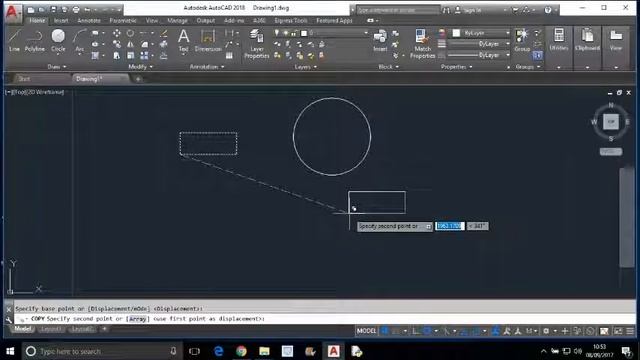This screenshot has width=640, height=360.
Task: Toggle the MODEL space status button
Action: pos(366,331)
